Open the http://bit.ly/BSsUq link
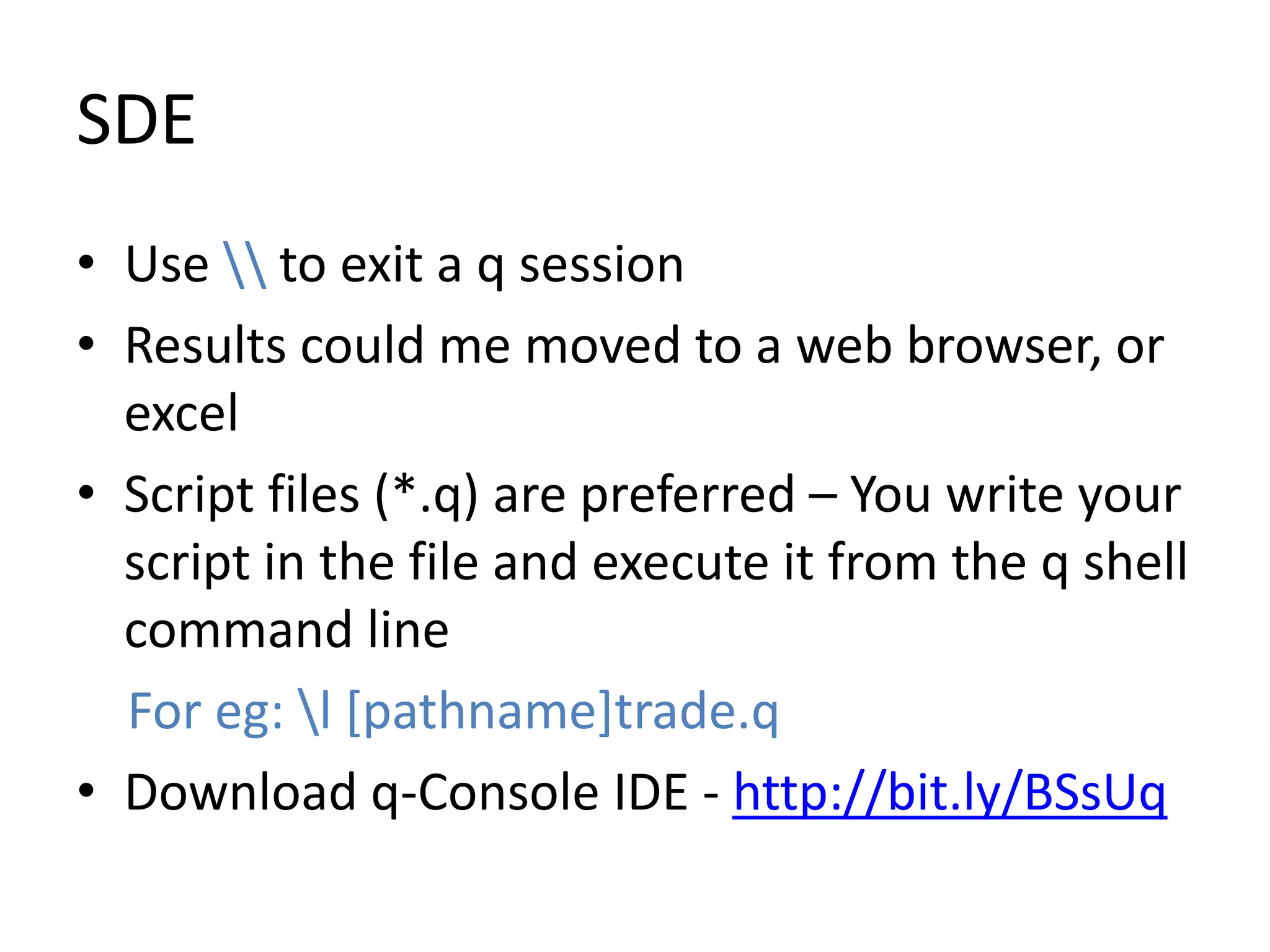Image resolution: width=1270 pixels, height=952 pixels. (x=949, y=794)
